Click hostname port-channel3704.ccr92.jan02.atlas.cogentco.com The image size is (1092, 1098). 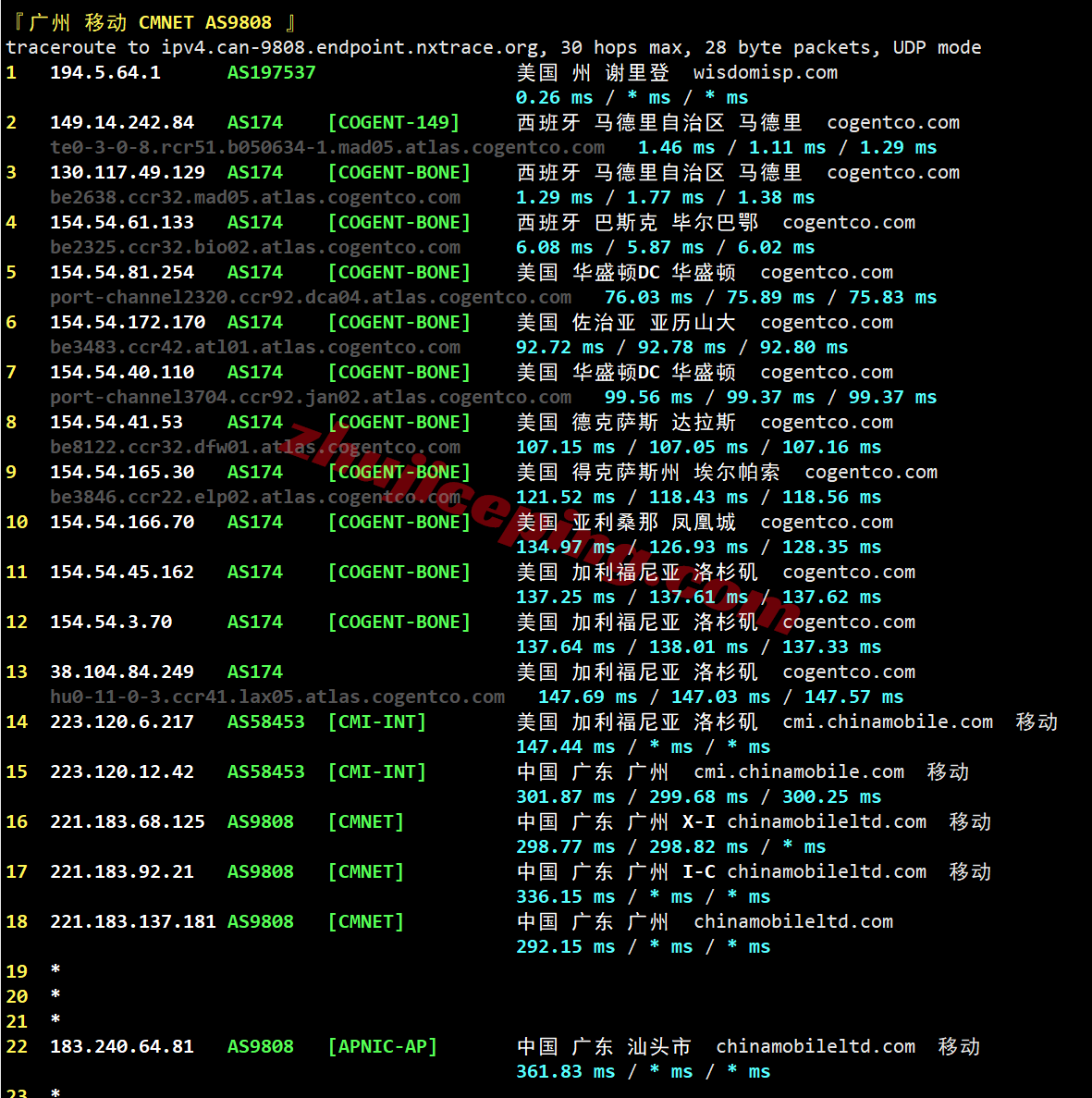tap(310, 397)
